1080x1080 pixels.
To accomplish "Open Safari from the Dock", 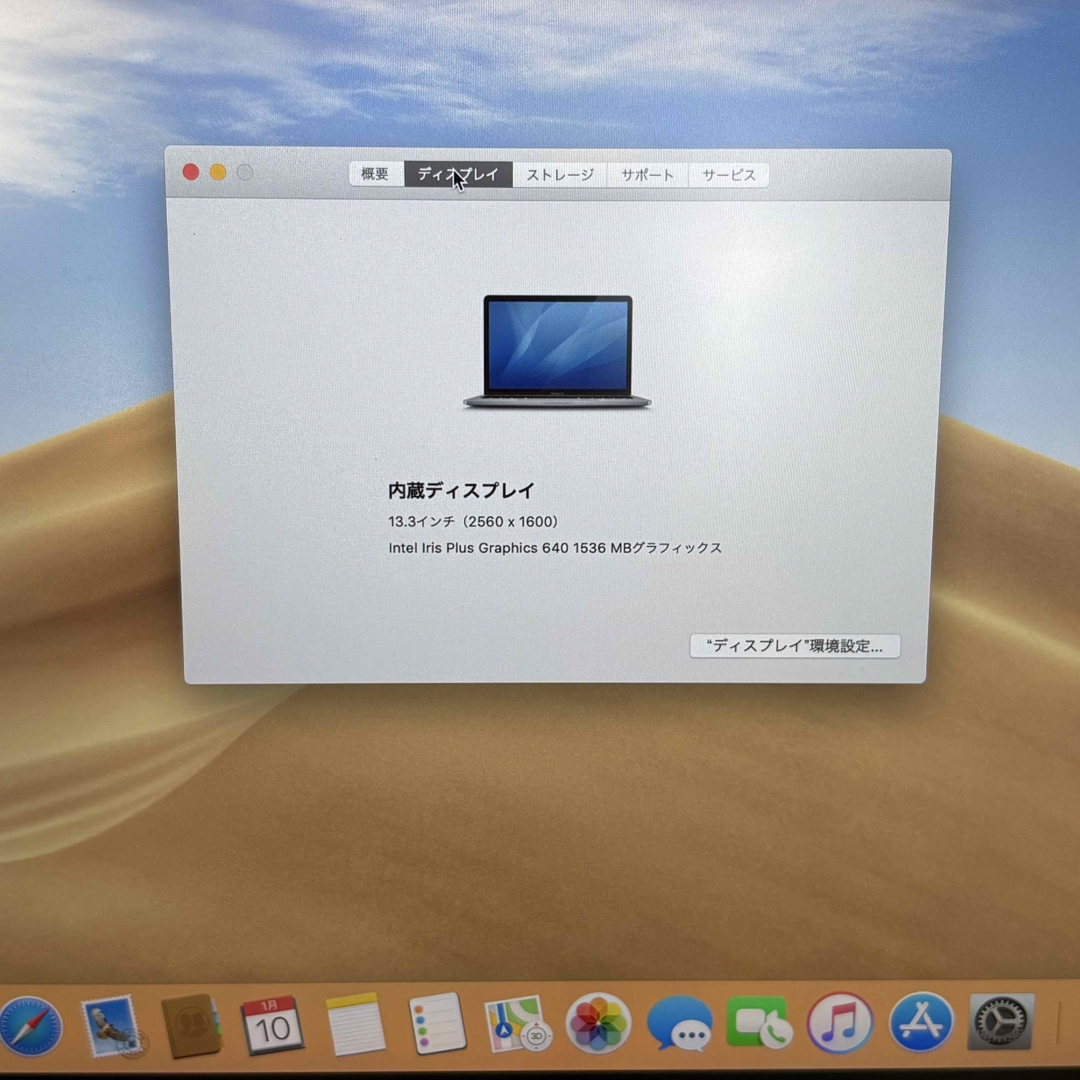I will (x=30, y=1026).
